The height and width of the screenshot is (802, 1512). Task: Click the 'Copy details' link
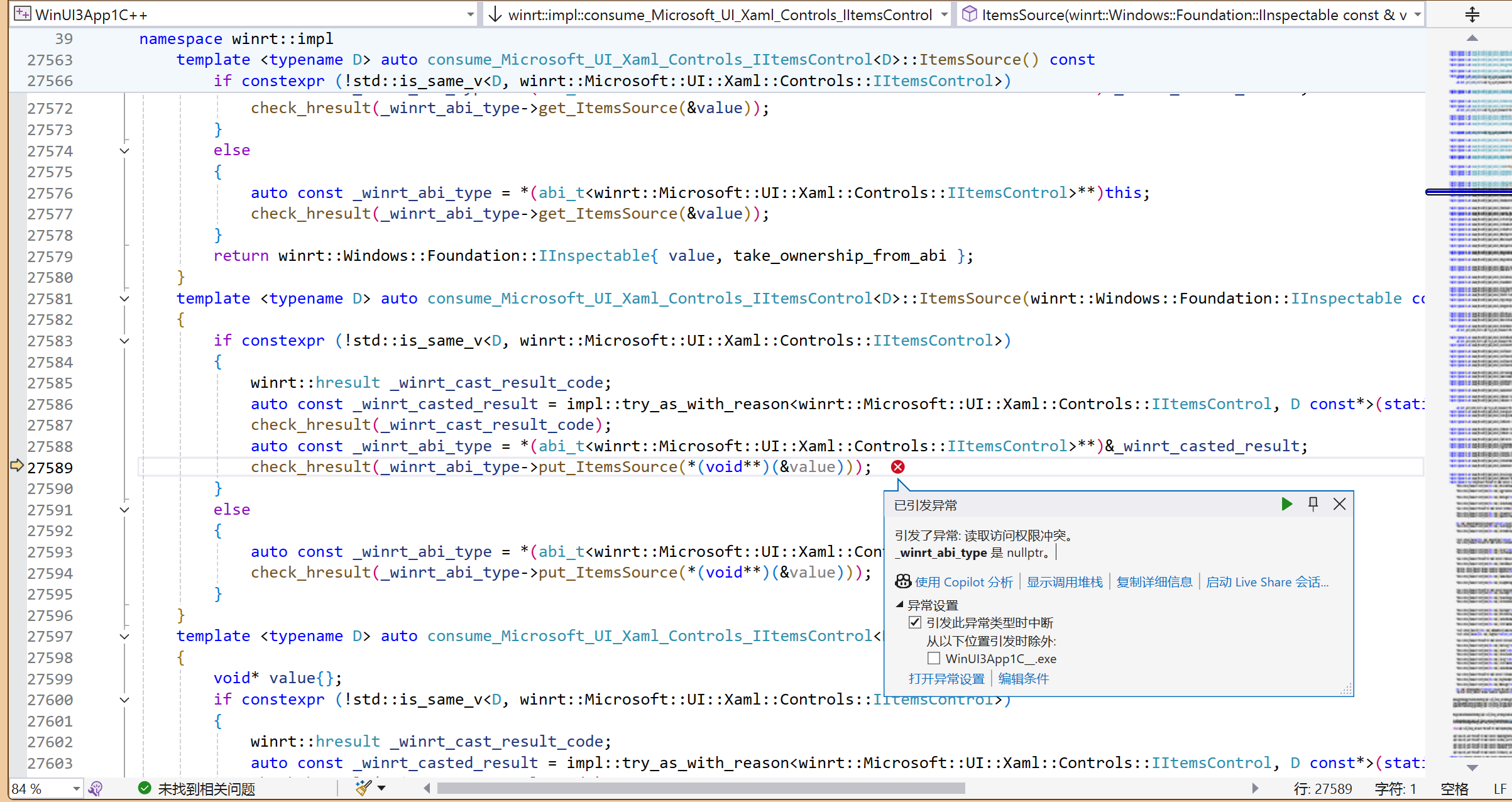[x=1154, y=582]
